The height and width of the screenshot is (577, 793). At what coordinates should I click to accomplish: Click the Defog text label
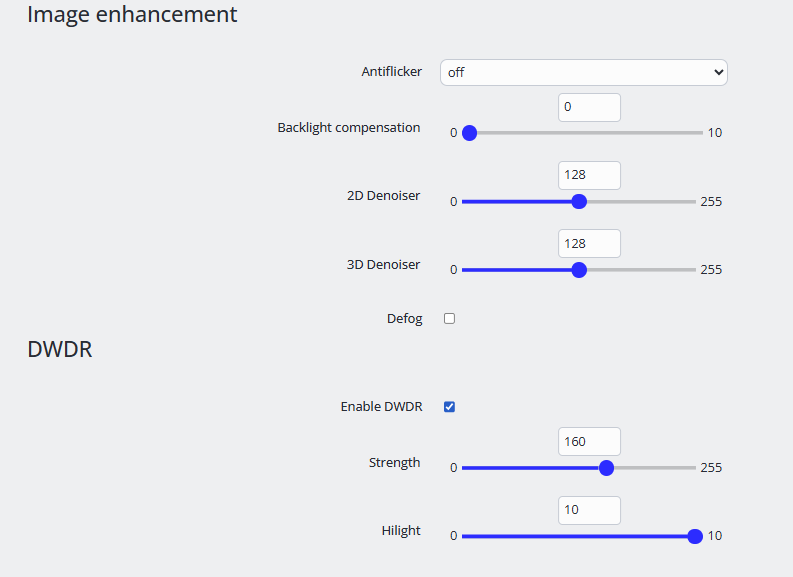[404, 319]
